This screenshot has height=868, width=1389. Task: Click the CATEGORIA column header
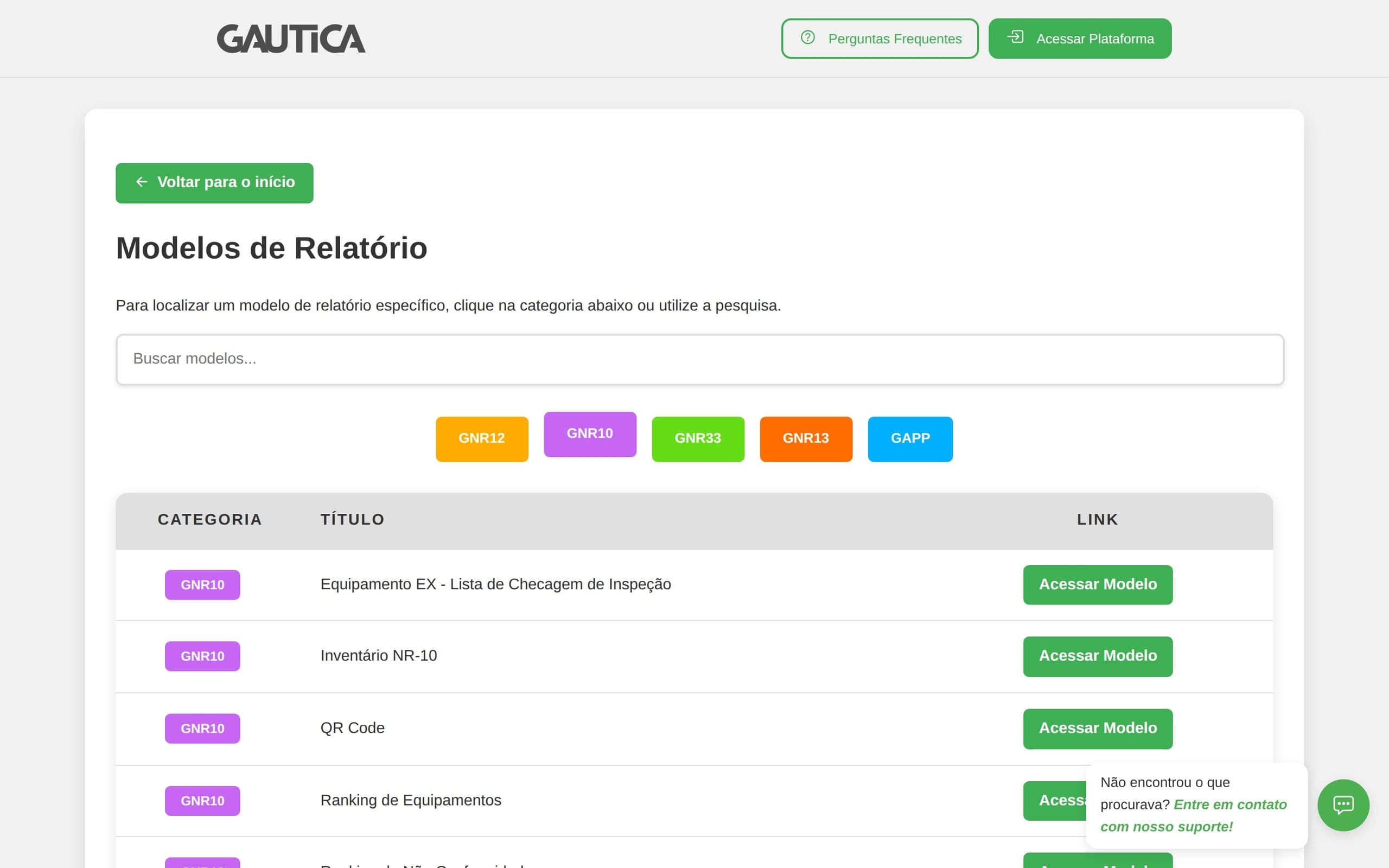tap(209, 520)
